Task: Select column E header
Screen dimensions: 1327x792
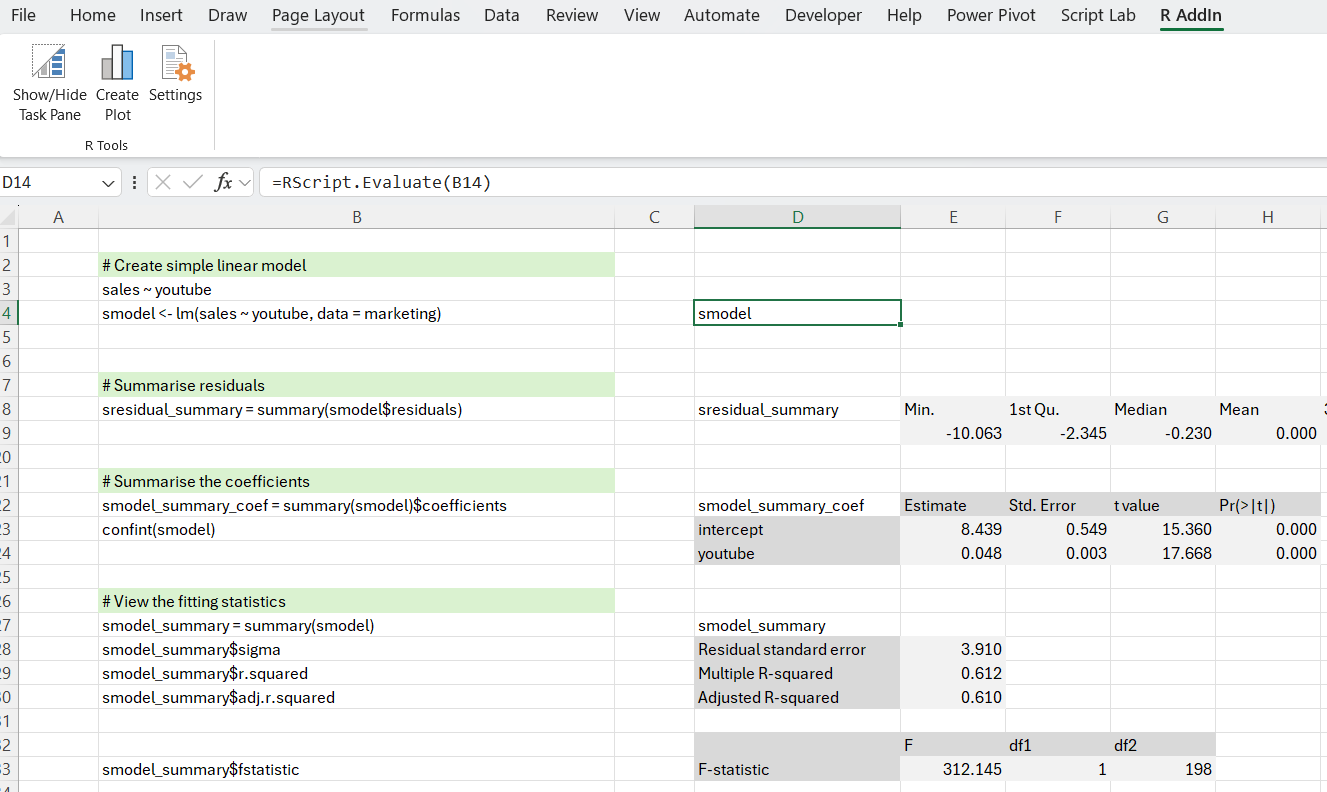Action: click(x=953, y=217)
